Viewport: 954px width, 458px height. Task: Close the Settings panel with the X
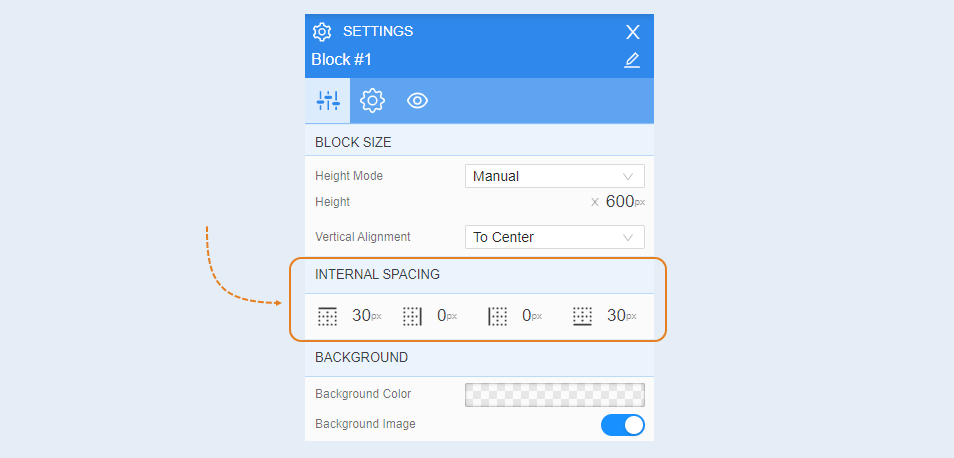point(633,32)
